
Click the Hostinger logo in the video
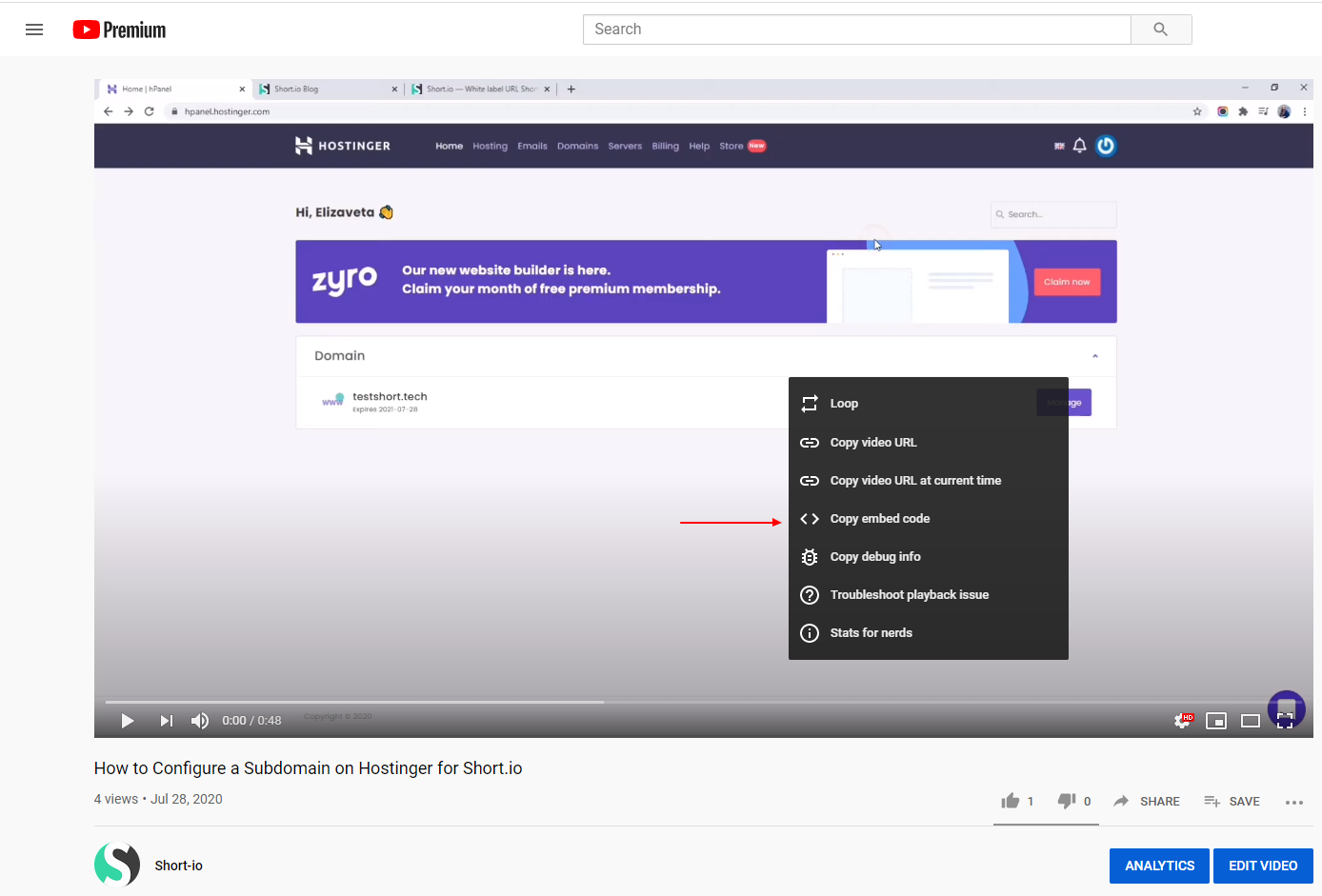(x=343, y=146)
